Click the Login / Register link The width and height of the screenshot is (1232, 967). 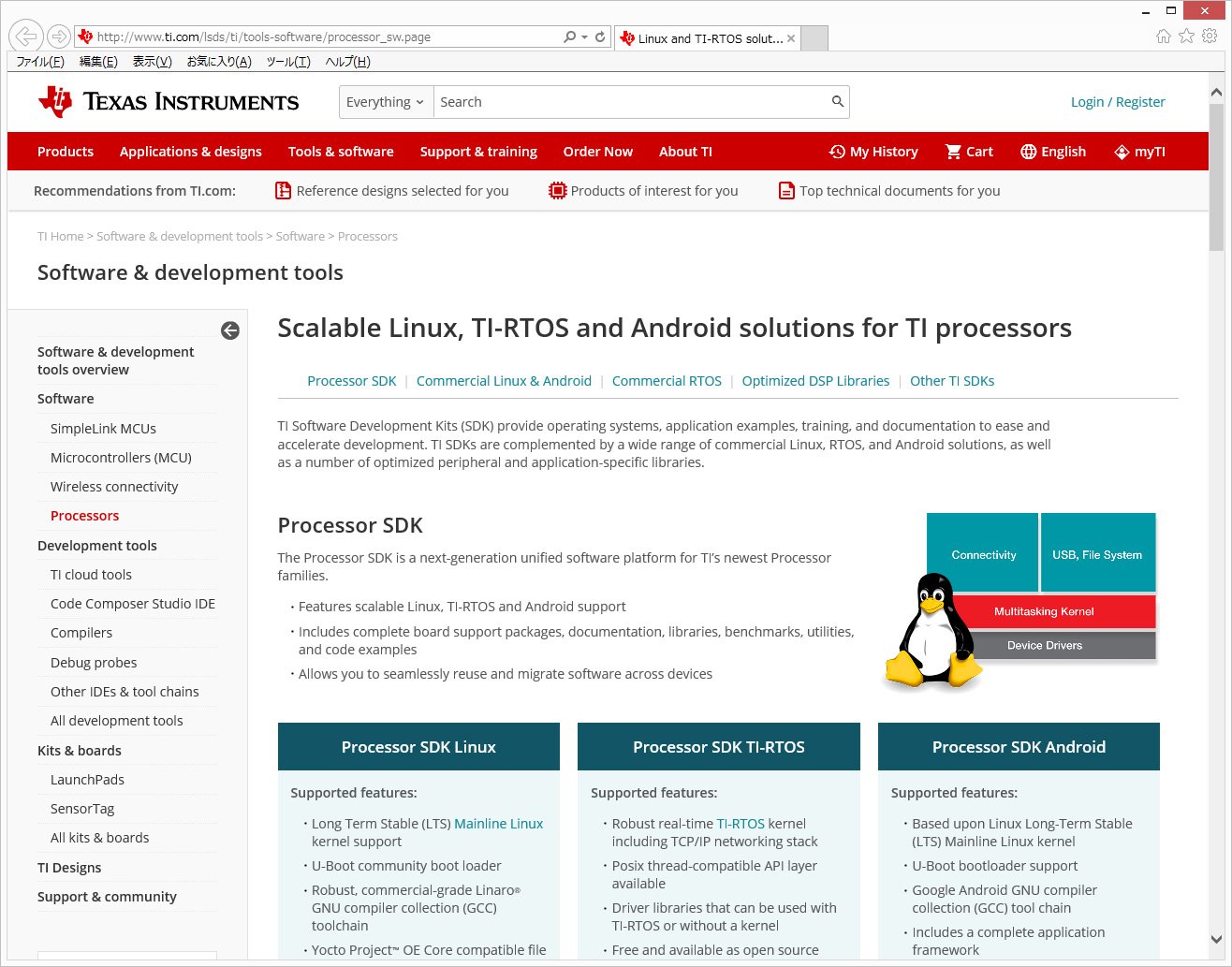tap(1118, 102)
